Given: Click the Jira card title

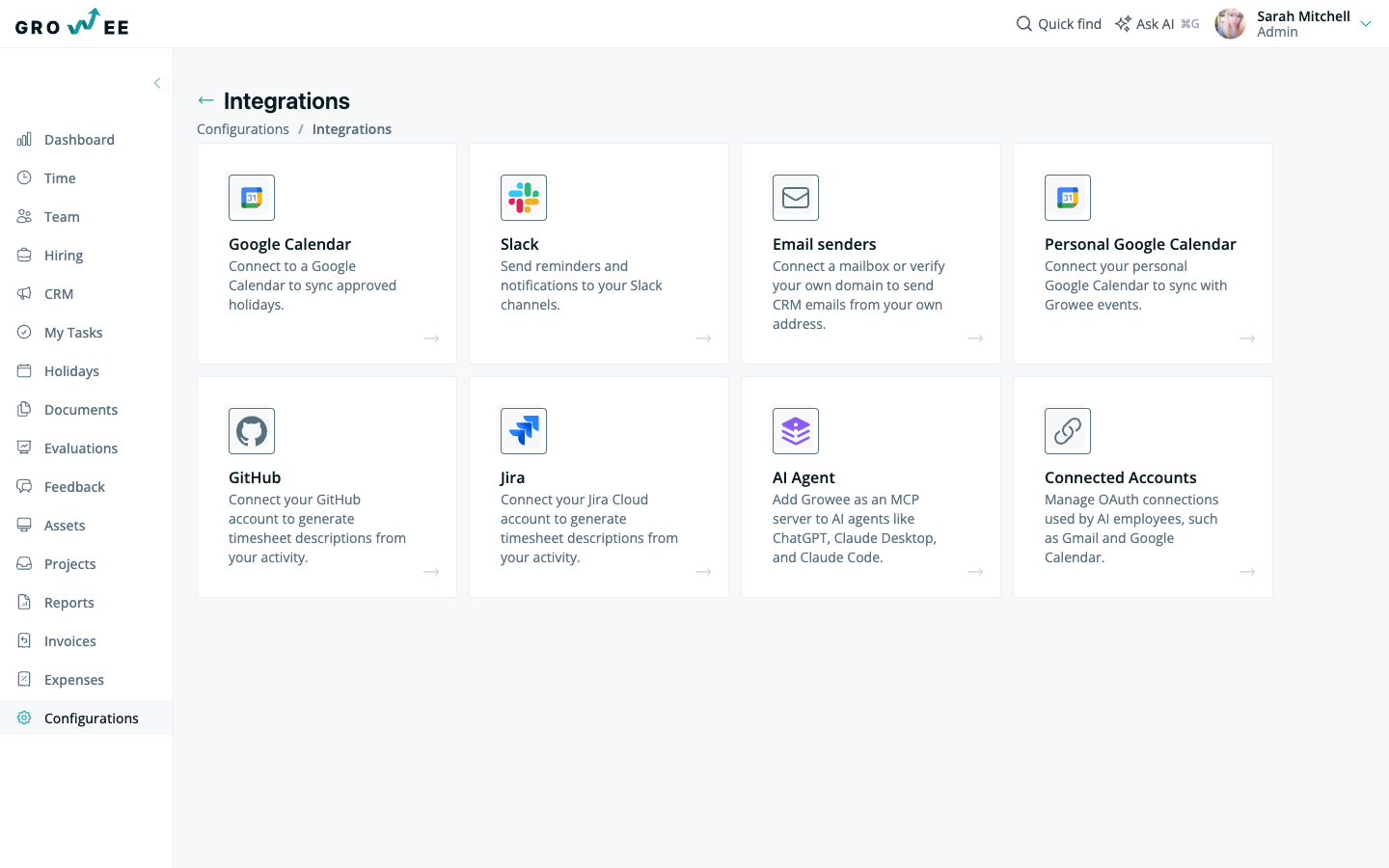Looking at the screenshot, I should [x=512, y=478].
